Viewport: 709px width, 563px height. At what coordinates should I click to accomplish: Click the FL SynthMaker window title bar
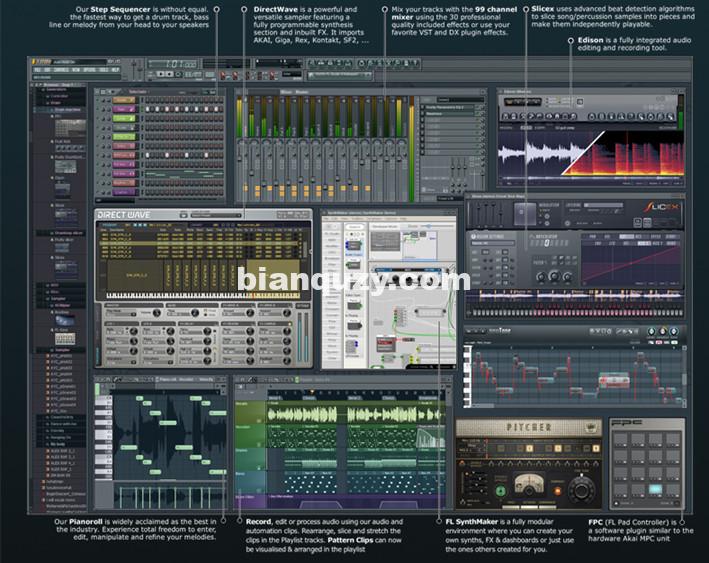point(389,212)
